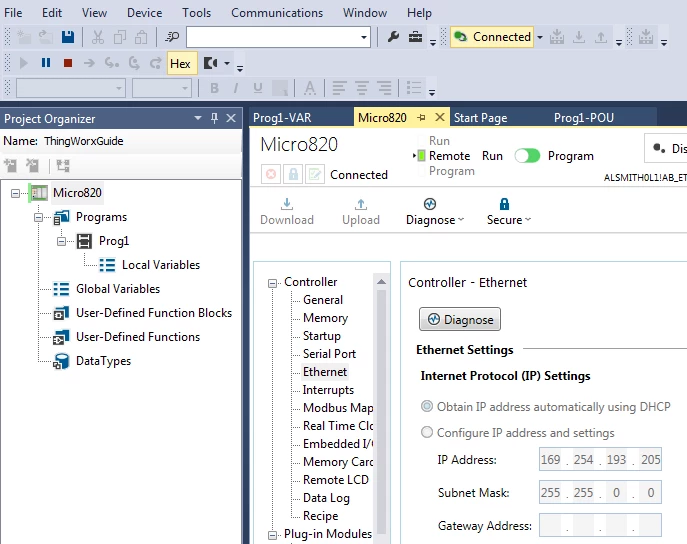This screenshot has height=544, width=687.
Task: Open dropdown arrow beside Connected
Action: (540, 37)
